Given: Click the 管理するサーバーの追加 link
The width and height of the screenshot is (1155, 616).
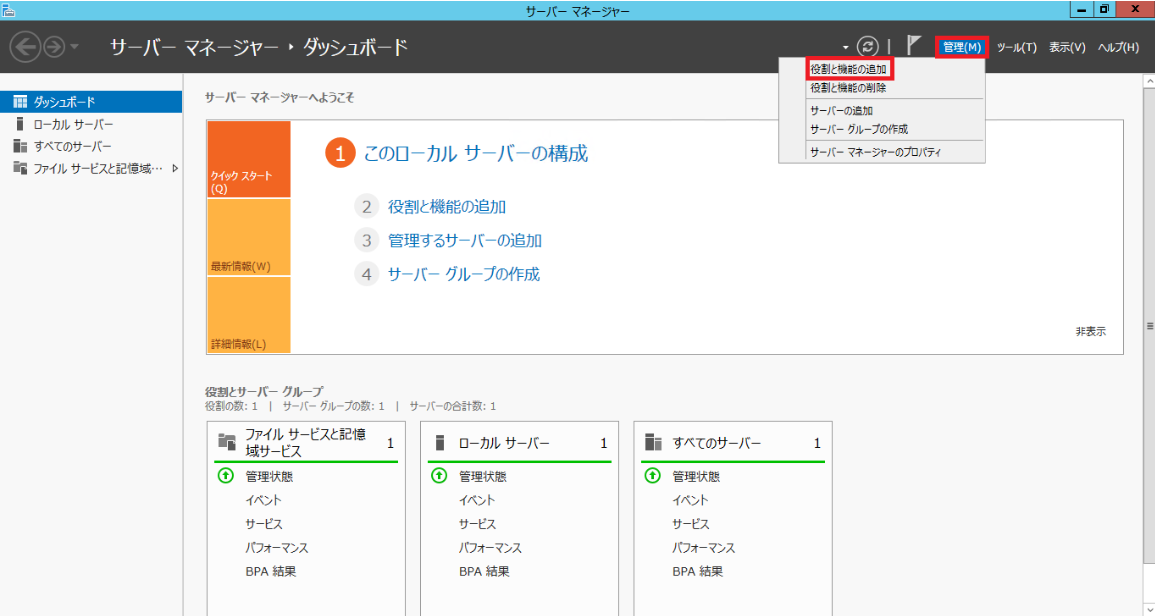Looking at the screenshot, I should point(465,240).
